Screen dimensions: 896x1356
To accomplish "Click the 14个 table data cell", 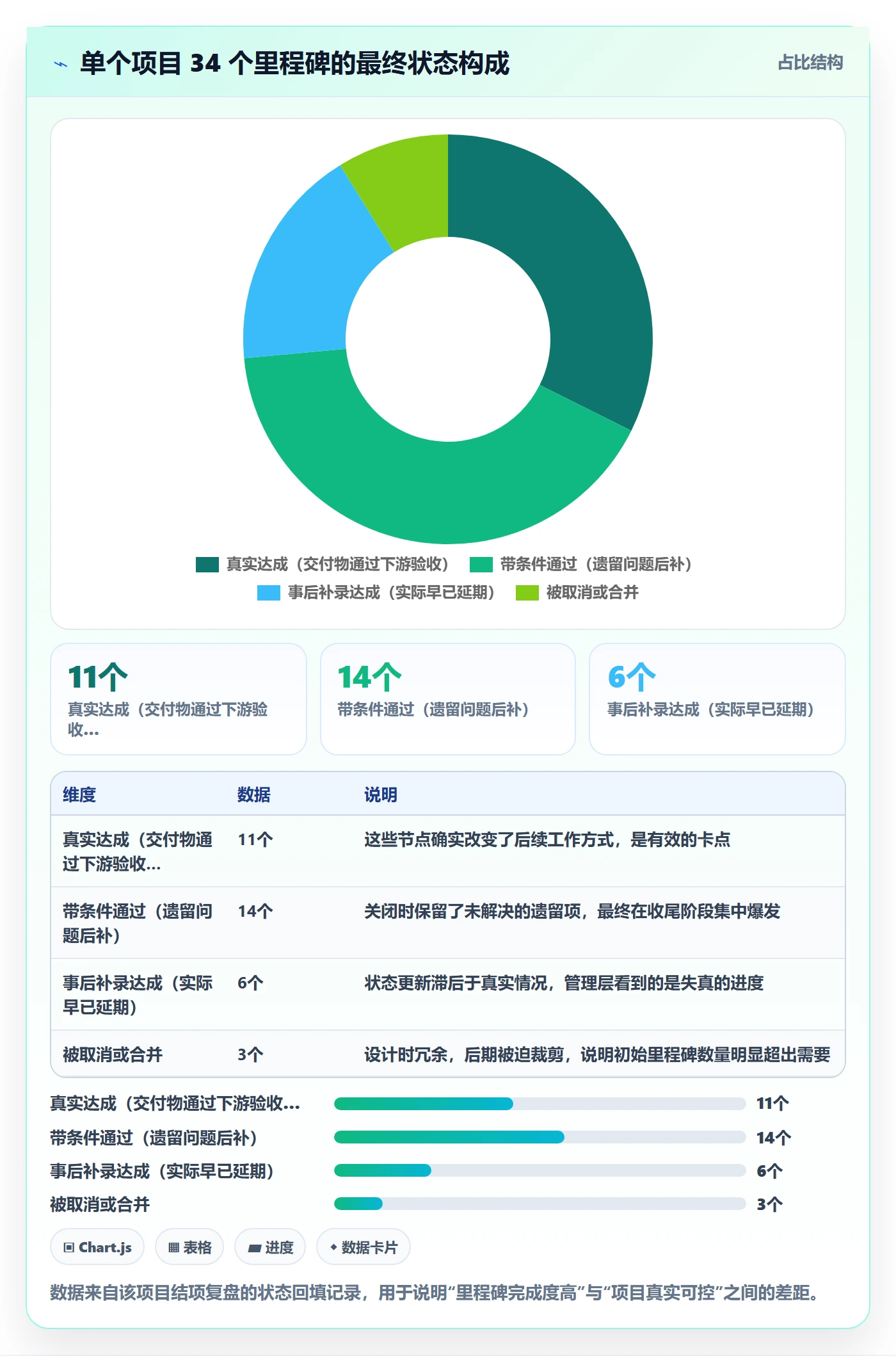I will [255, 911].
